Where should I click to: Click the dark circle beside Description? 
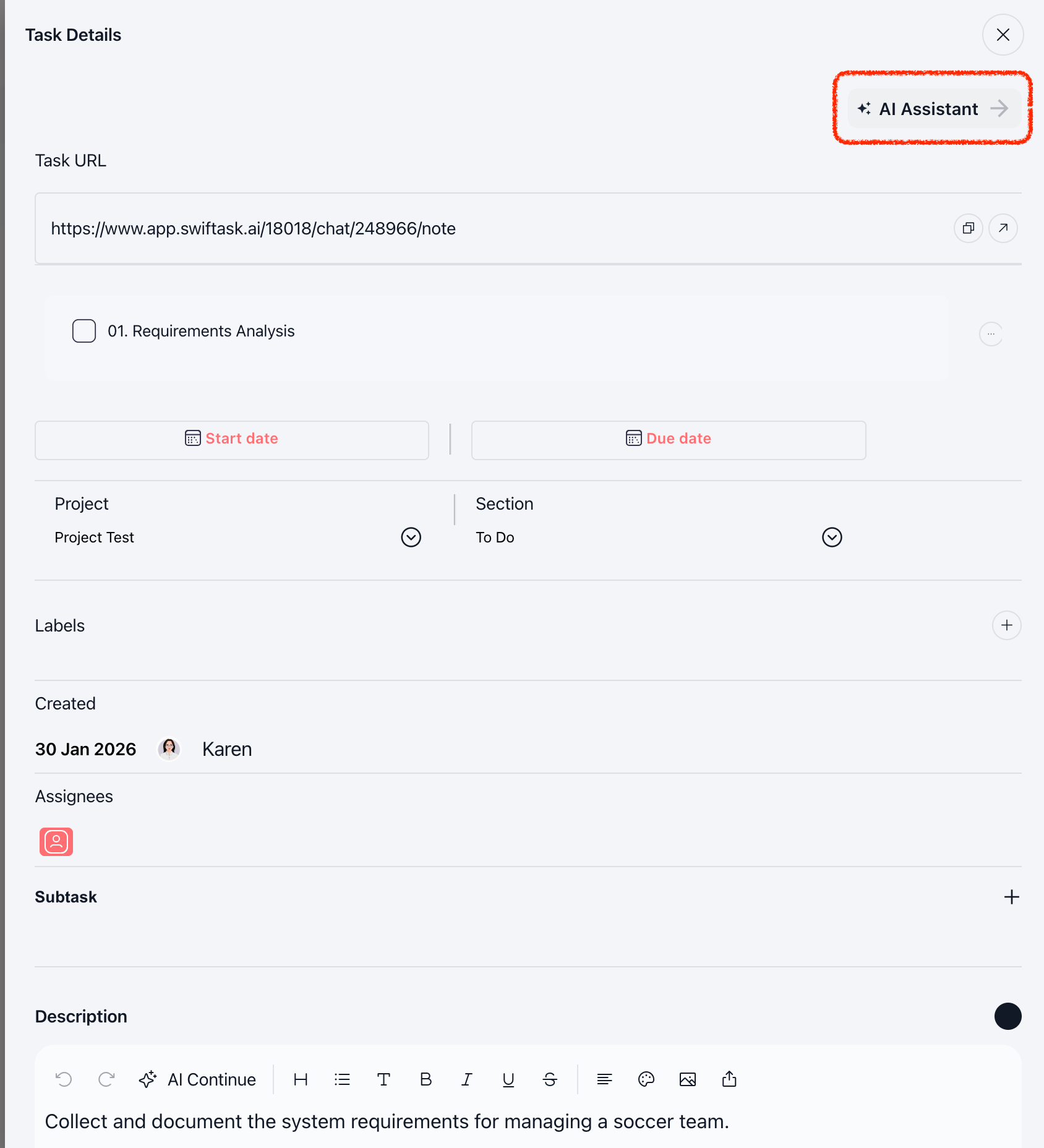[x=1008, y=1016]
